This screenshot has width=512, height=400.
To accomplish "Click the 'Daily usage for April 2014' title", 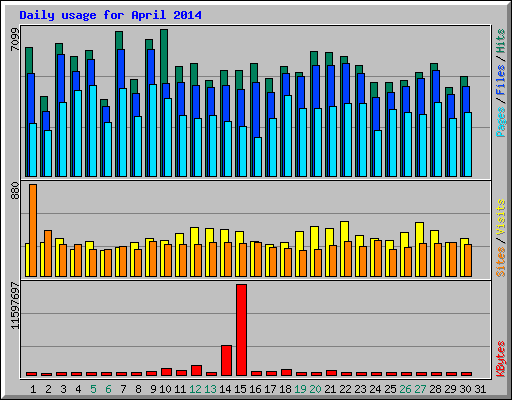I will [x=110, y=15].
